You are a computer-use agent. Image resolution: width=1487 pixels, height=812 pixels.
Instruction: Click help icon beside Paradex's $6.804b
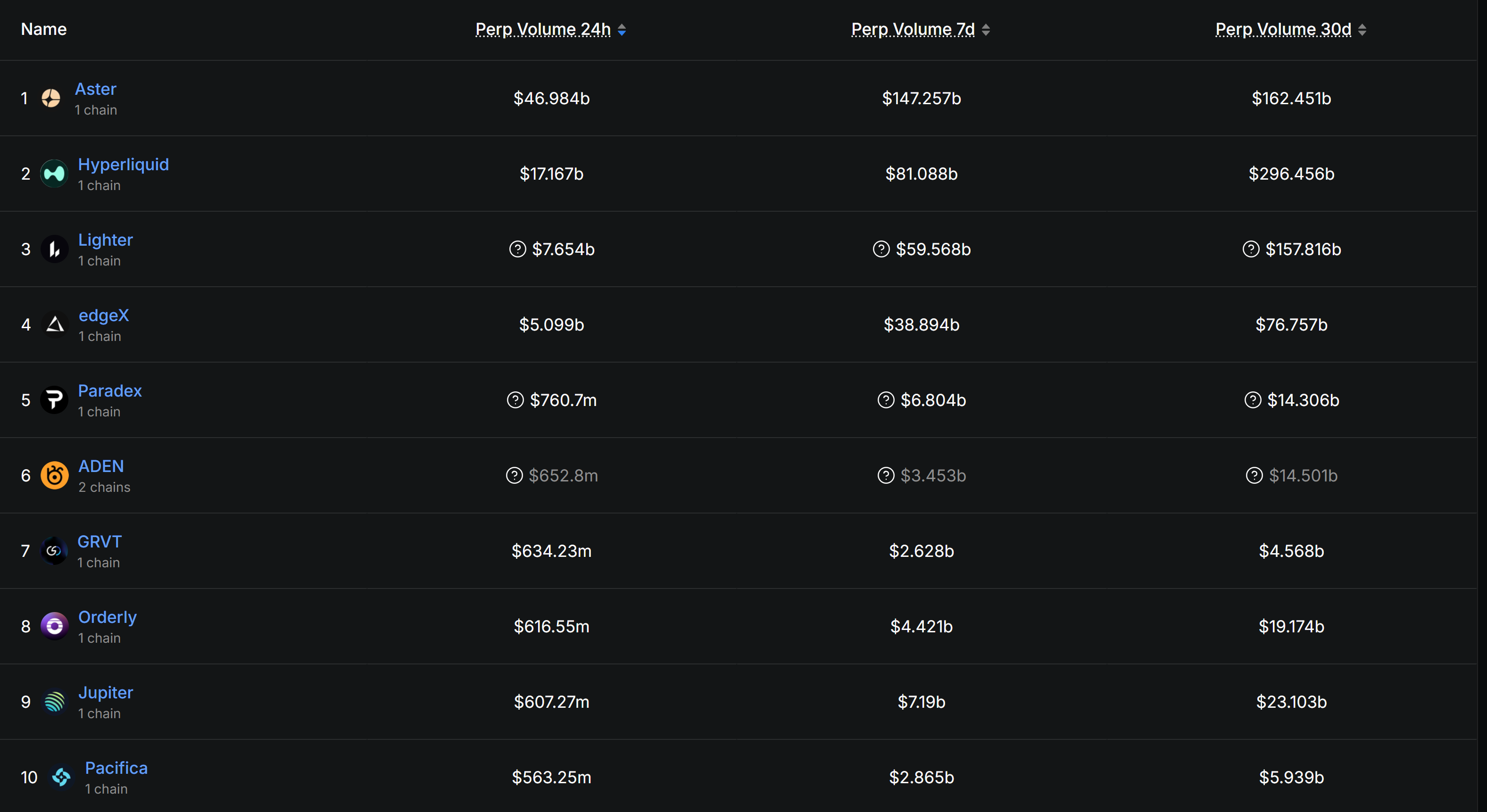886,400
